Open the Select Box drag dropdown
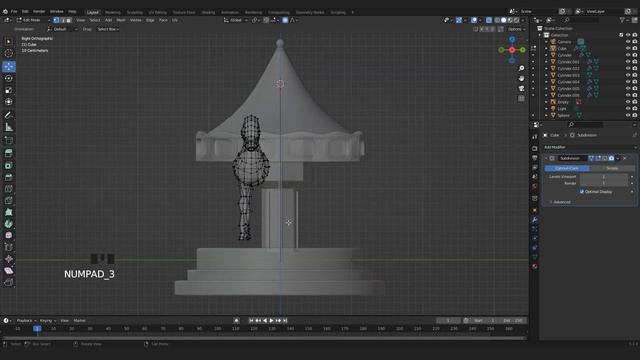The image size is (640, 360). pos(108,29)
